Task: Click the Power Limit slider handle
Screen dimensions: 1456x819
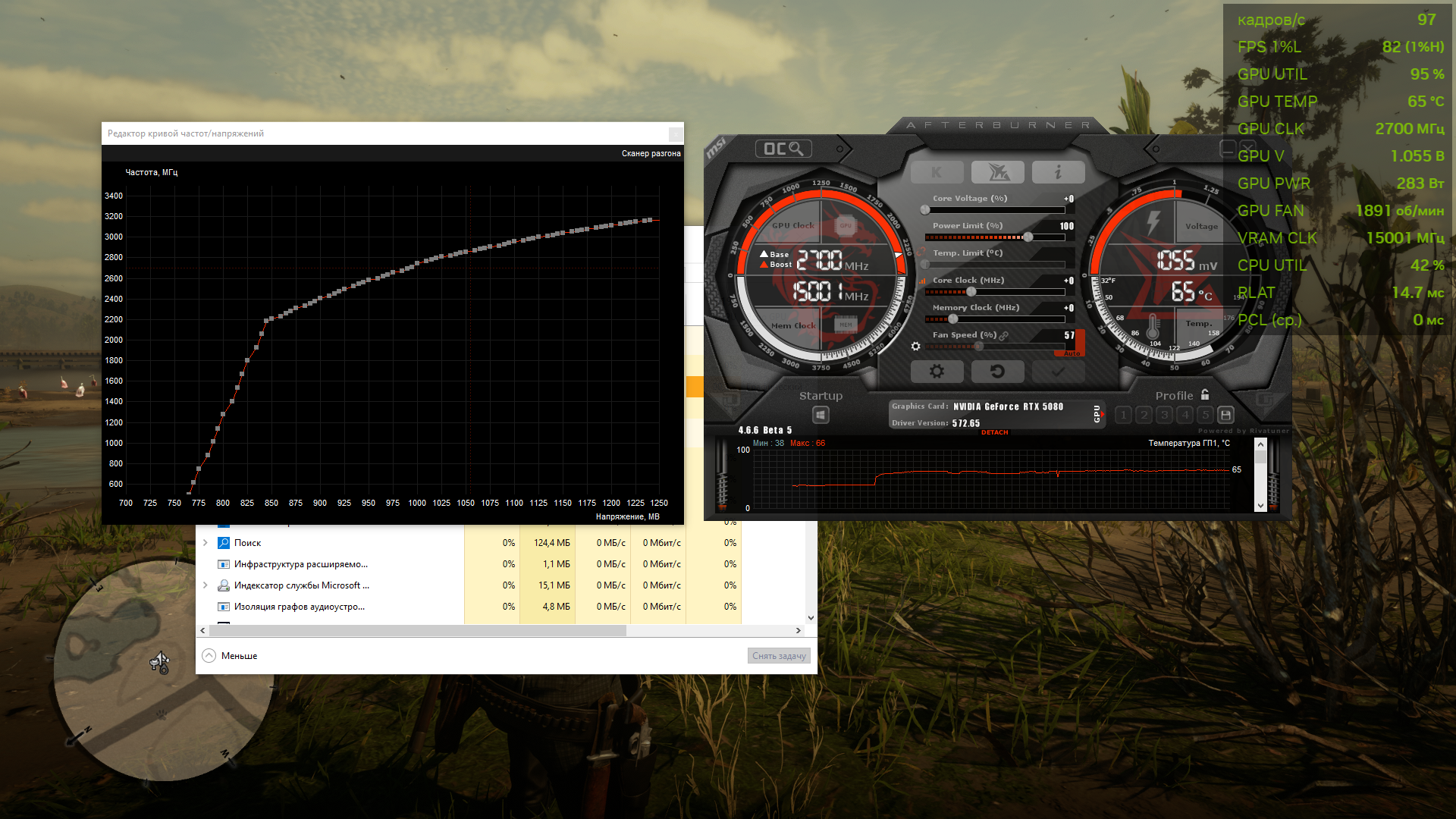Action: click(1028, 237)
